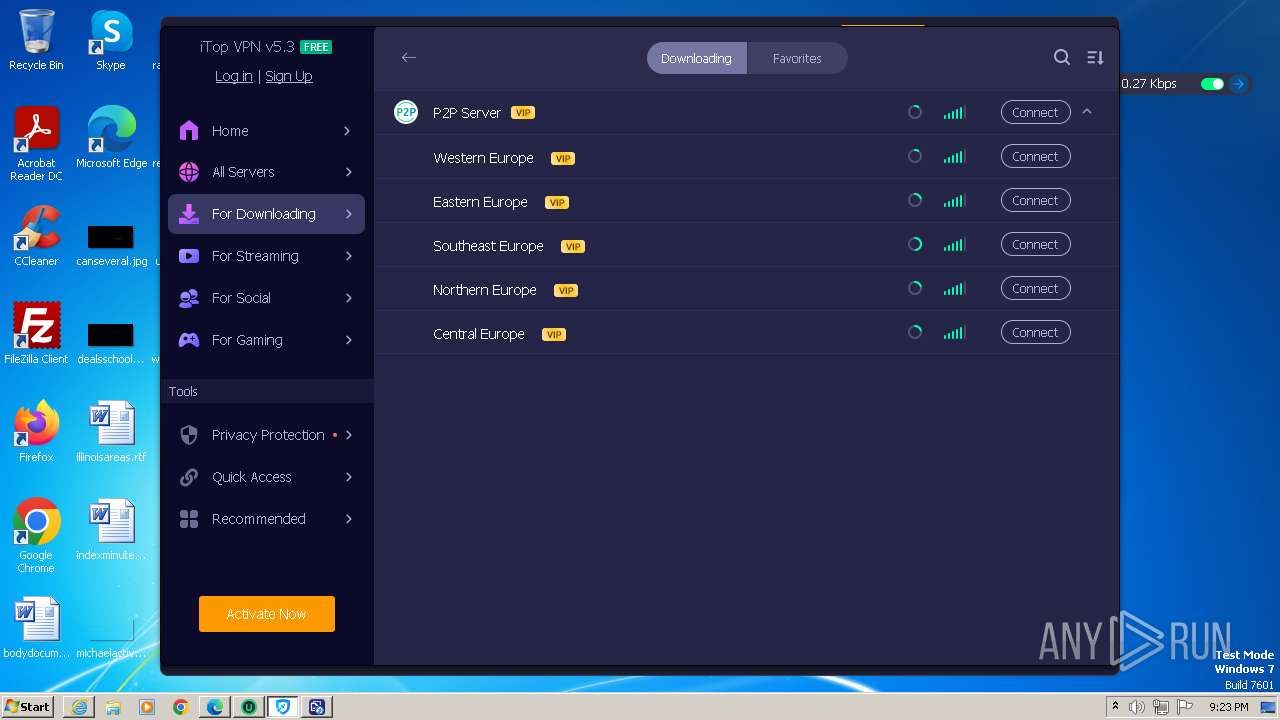Expand the For Gaming chevron
This screenshot has width=1280, height=720.
pyautogui.click(x=347, y=340)
